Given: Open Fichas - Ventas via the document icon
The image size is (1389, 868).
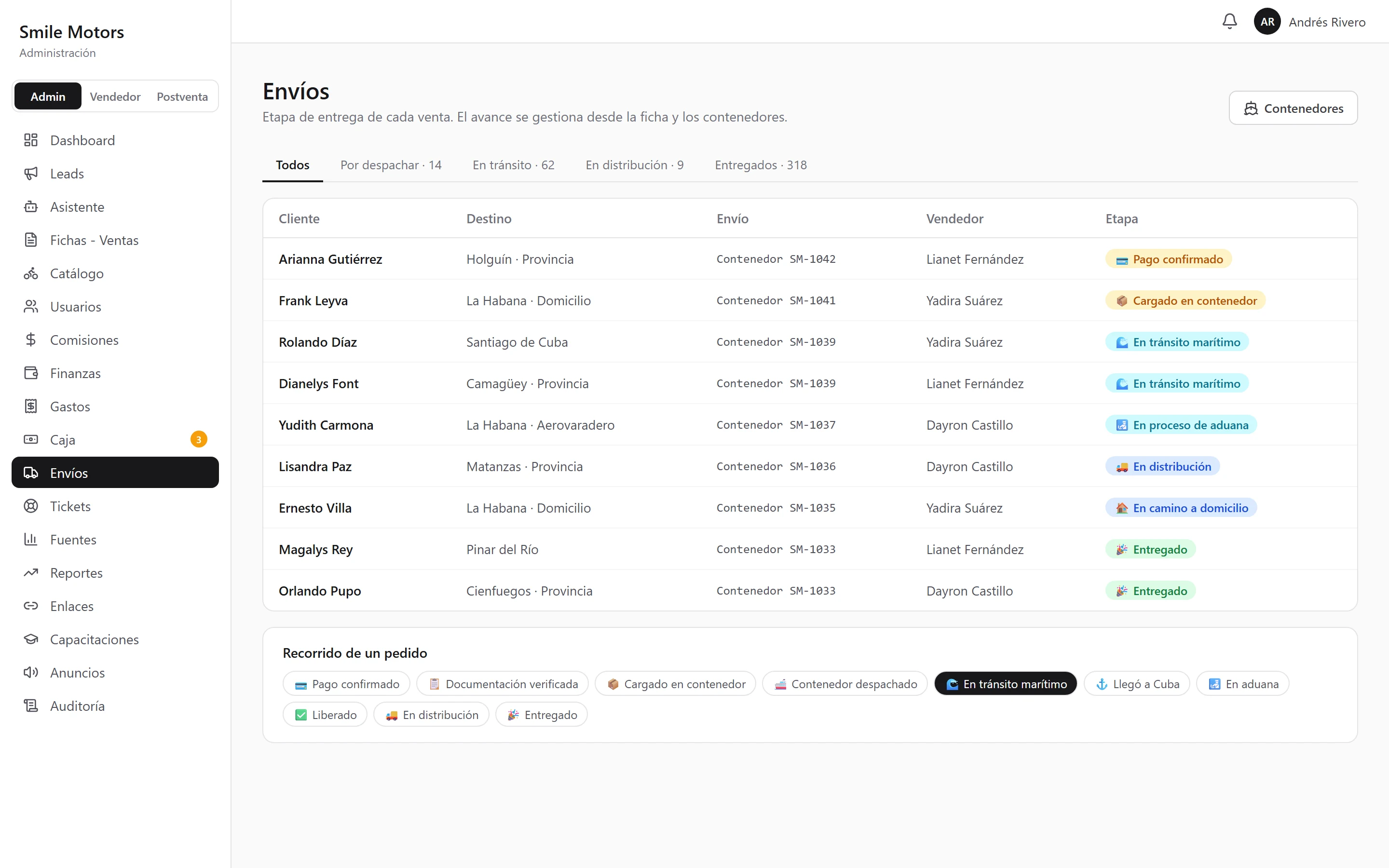Looking at the screenshot, I should point(31,240).
